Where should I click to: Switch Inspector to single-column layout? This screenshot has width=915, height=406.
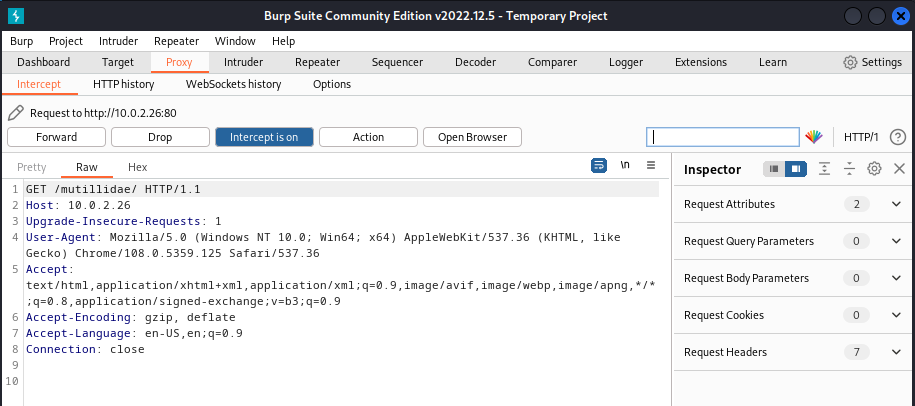pyautogui.click(x=774, y=169)
